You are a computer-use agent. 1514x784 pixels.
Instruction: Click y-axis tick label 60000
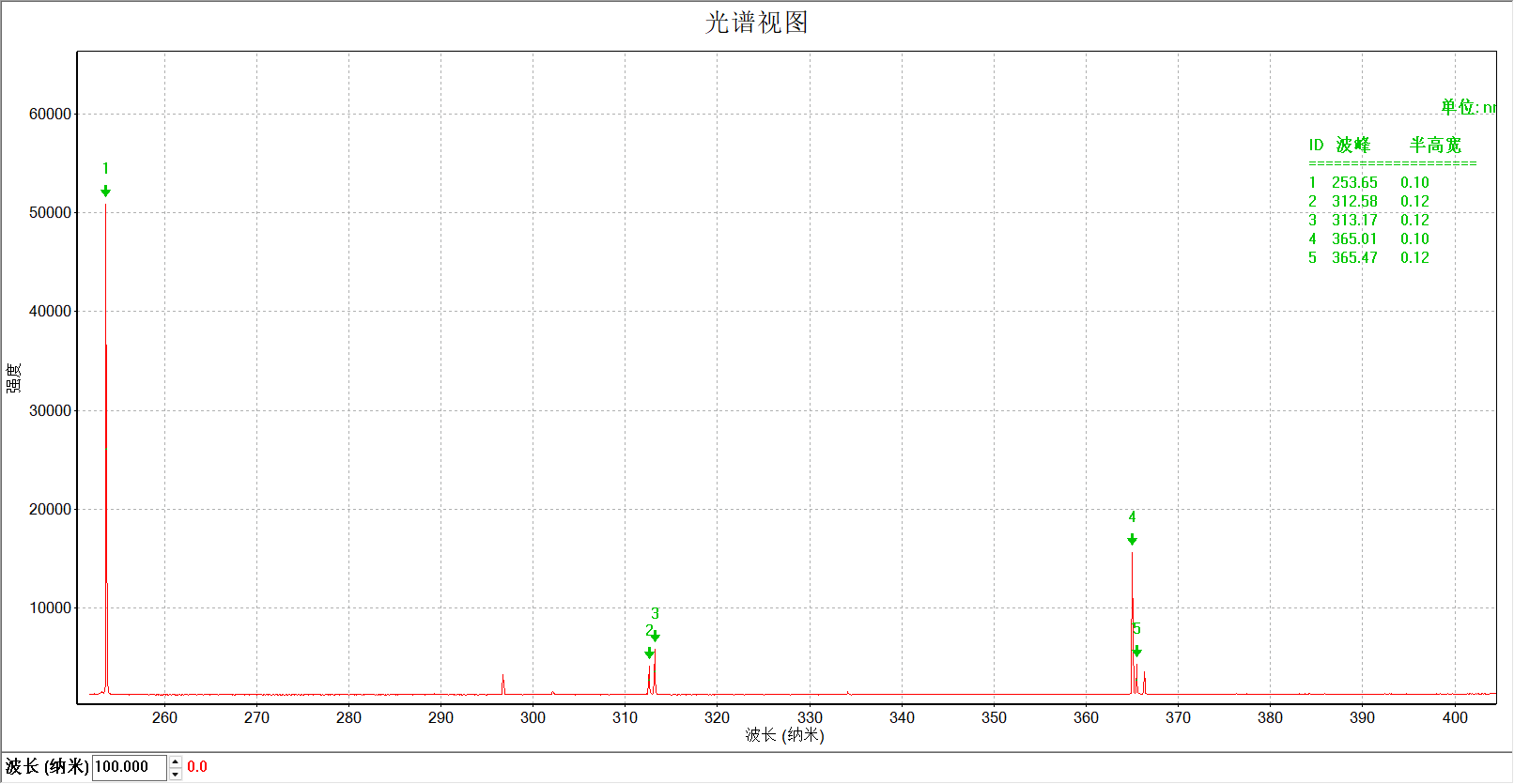tap(50, 115)
